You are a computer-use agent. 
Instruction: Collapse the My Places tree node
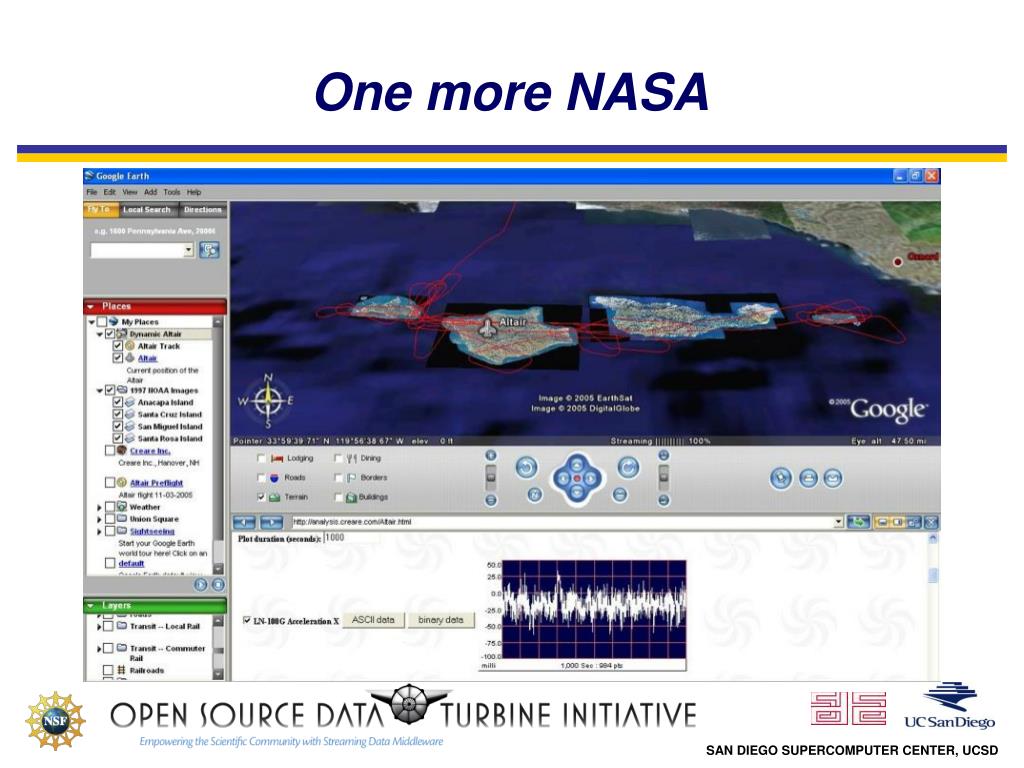click(x=92, y=322)
